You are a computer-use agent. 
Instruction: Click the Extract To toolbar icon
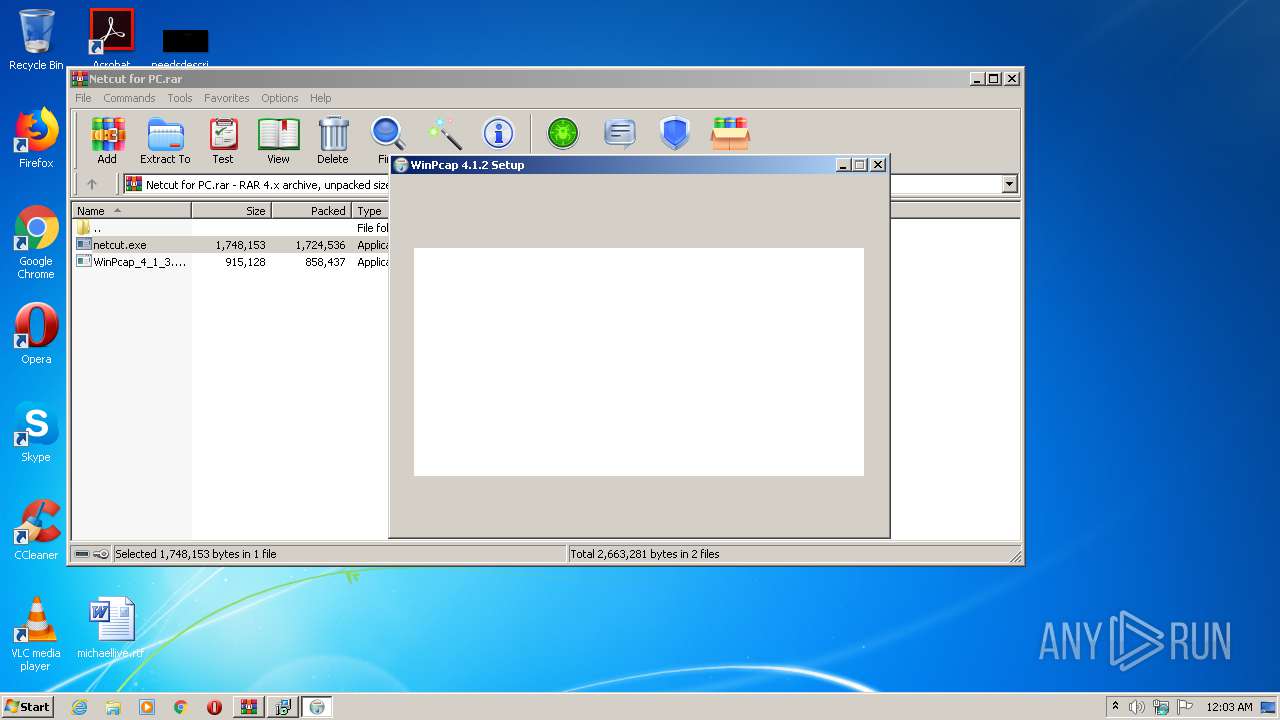pyautogui.click(x=165, y=140)
